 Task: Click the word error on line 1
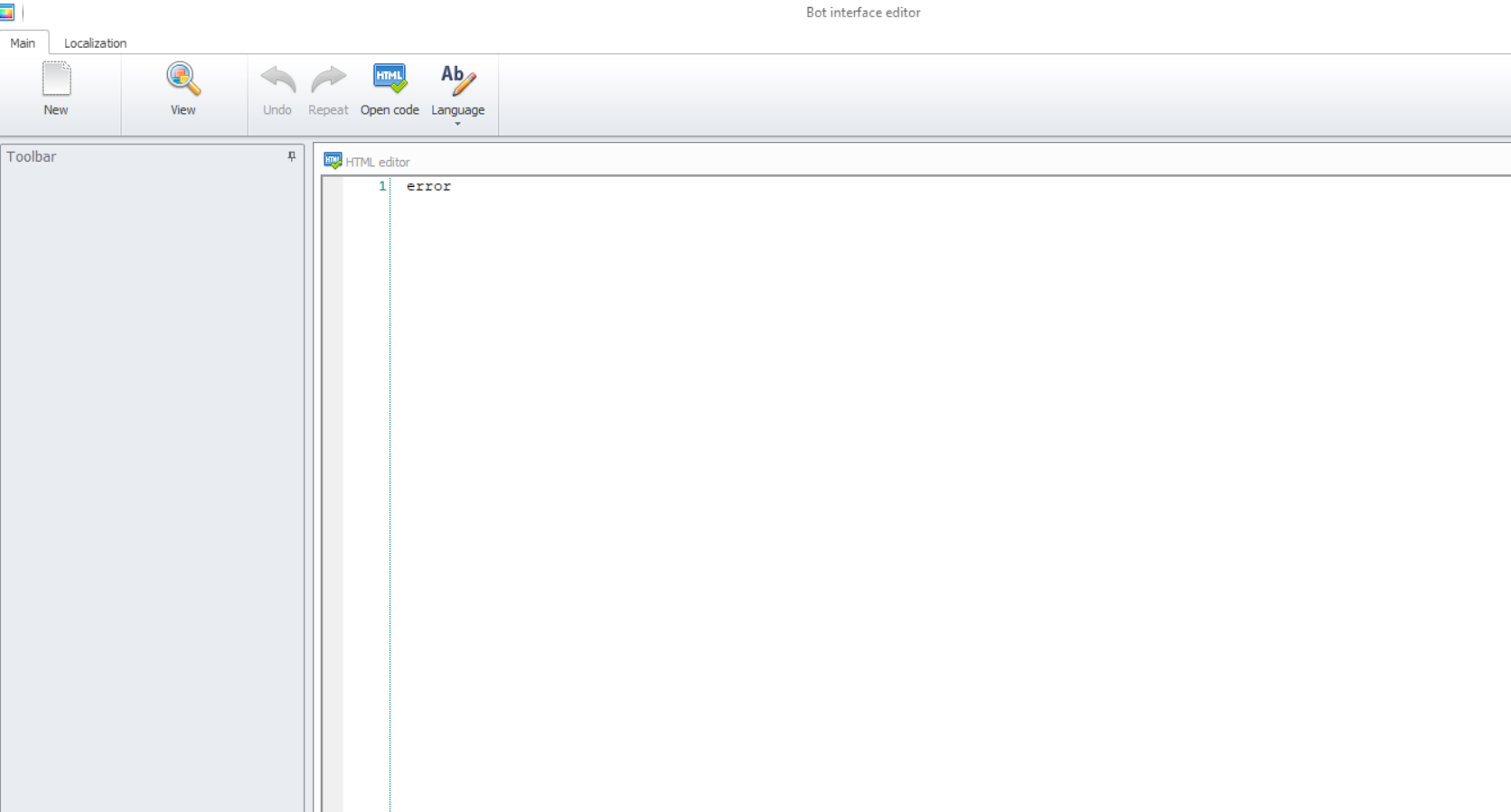pos(428,186)
